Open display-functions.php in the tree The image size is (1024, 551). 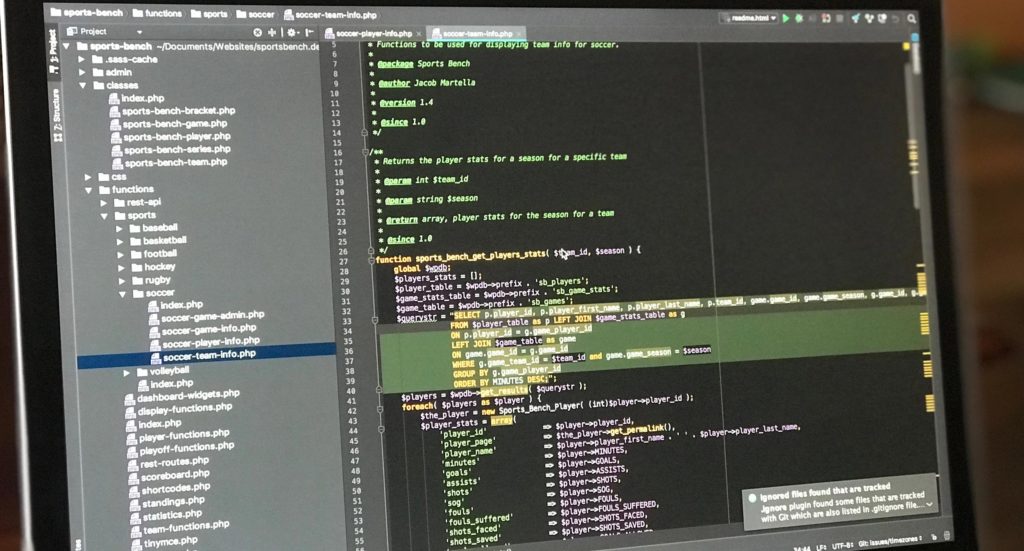179,409
